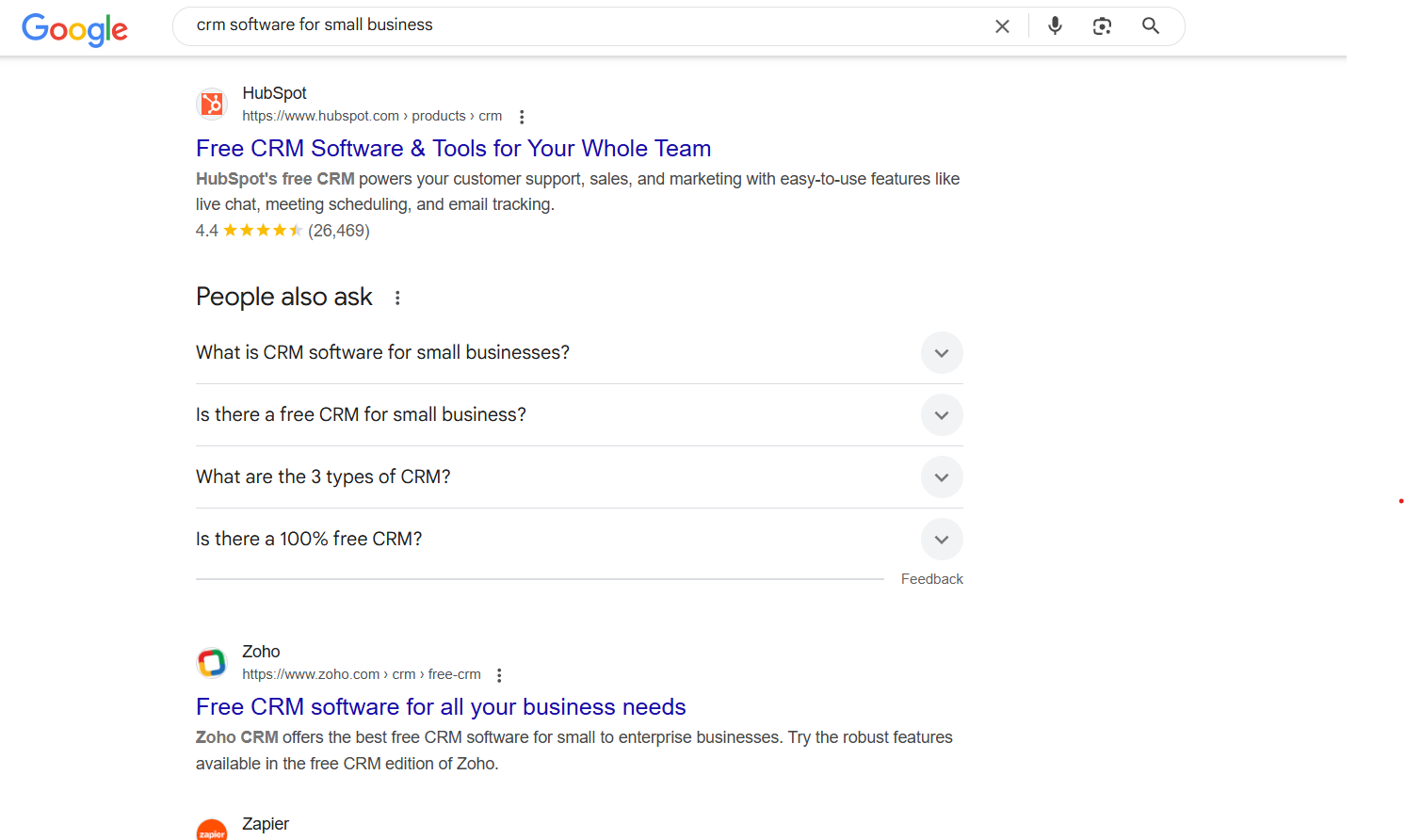Expand What is CRM software question
This screenshot has width=1405, height=840.
(579, 353)
